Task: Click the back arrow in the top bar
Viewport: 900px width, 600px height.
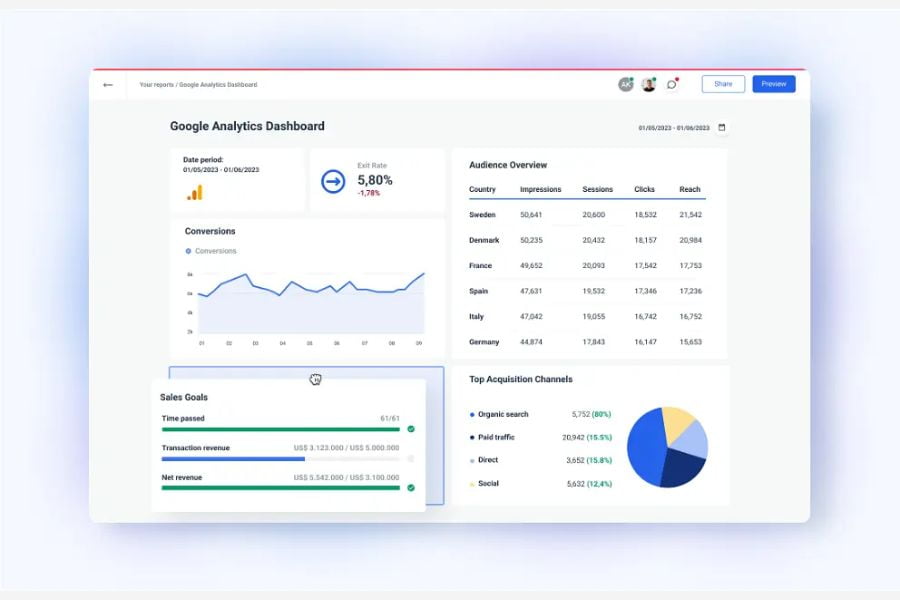Action: tap(108, 85)
